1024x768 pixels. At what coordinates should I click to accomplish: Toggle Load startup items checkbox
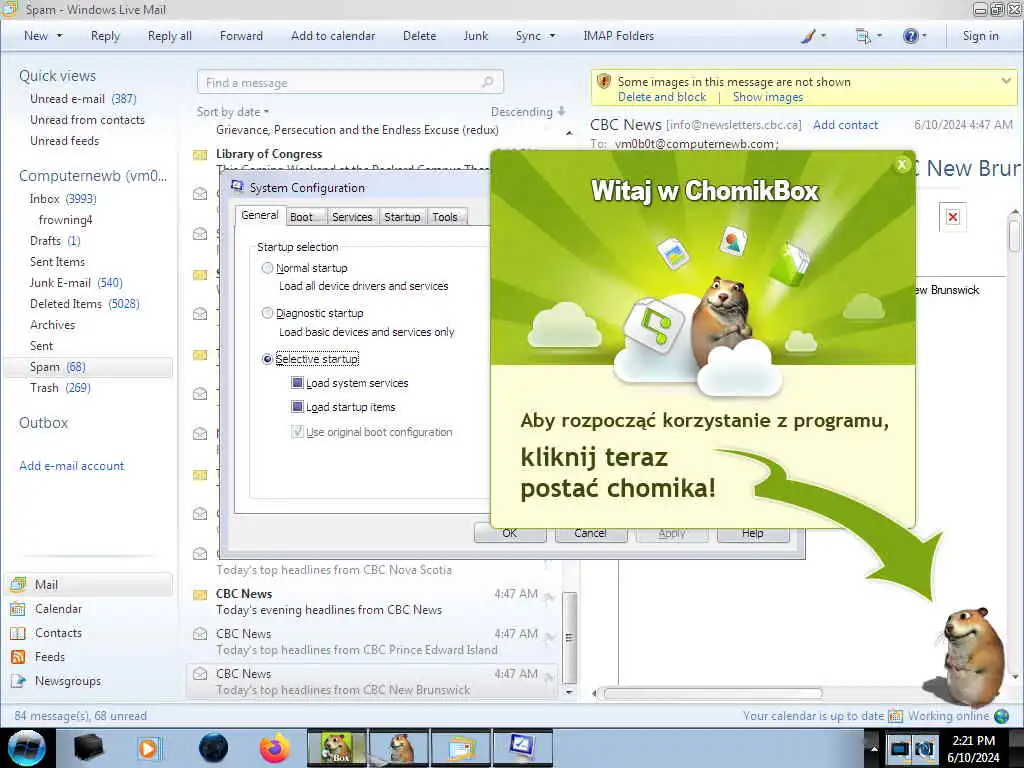pos(297,407)
